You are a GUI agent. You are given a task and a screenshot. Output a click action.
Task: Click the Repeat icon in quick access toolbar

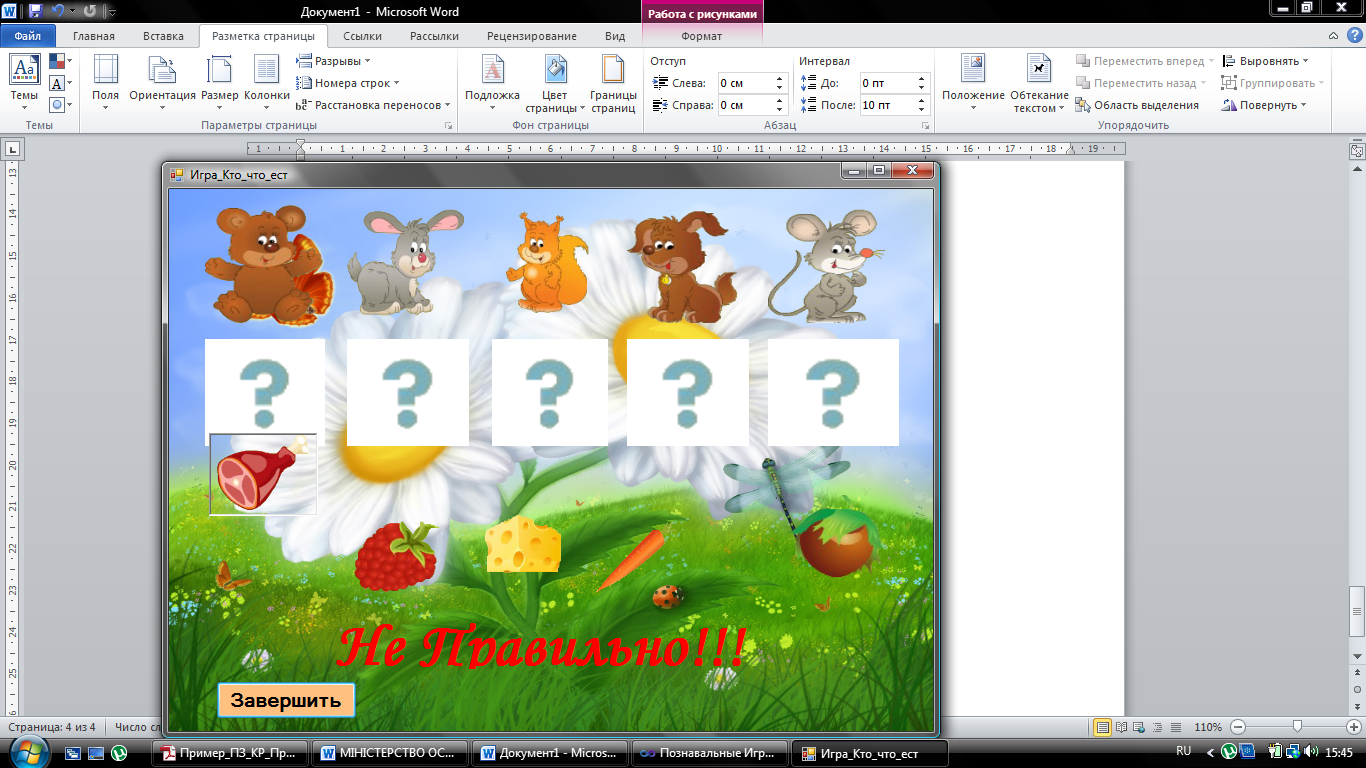(89, 11)
